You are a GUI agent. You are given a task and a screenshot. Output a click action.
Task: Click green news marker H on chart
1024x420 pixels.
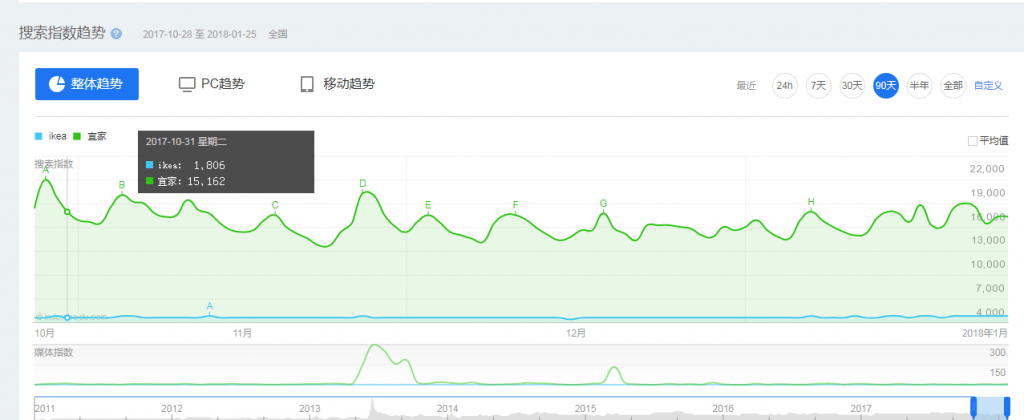pos(811,202)
